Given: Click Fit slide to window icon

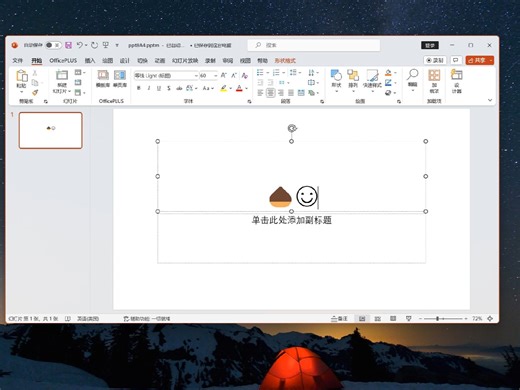Looking at the screenshot, I should 490,319.
